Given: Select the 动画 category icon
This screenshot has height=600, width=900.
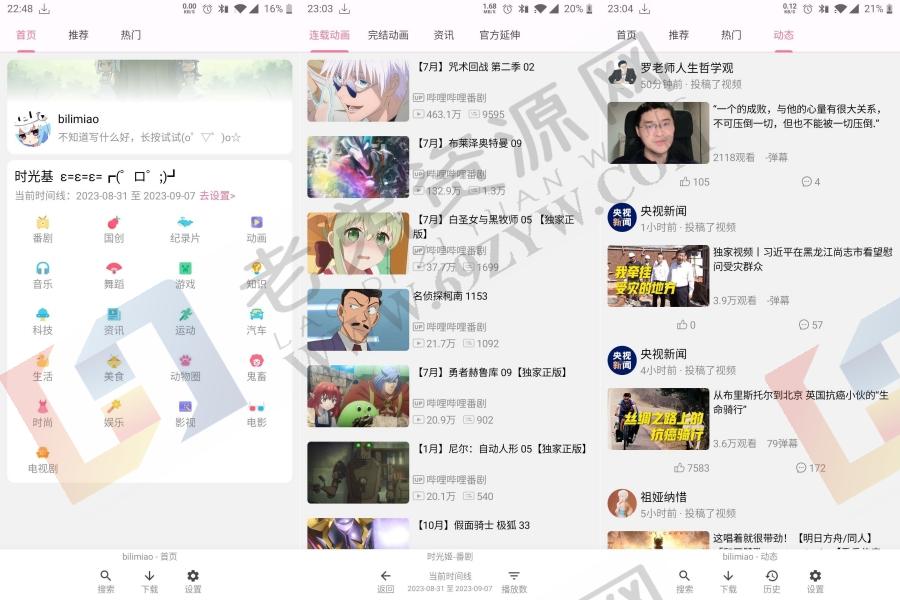Looking at the screenshot, I should (256, 222).
